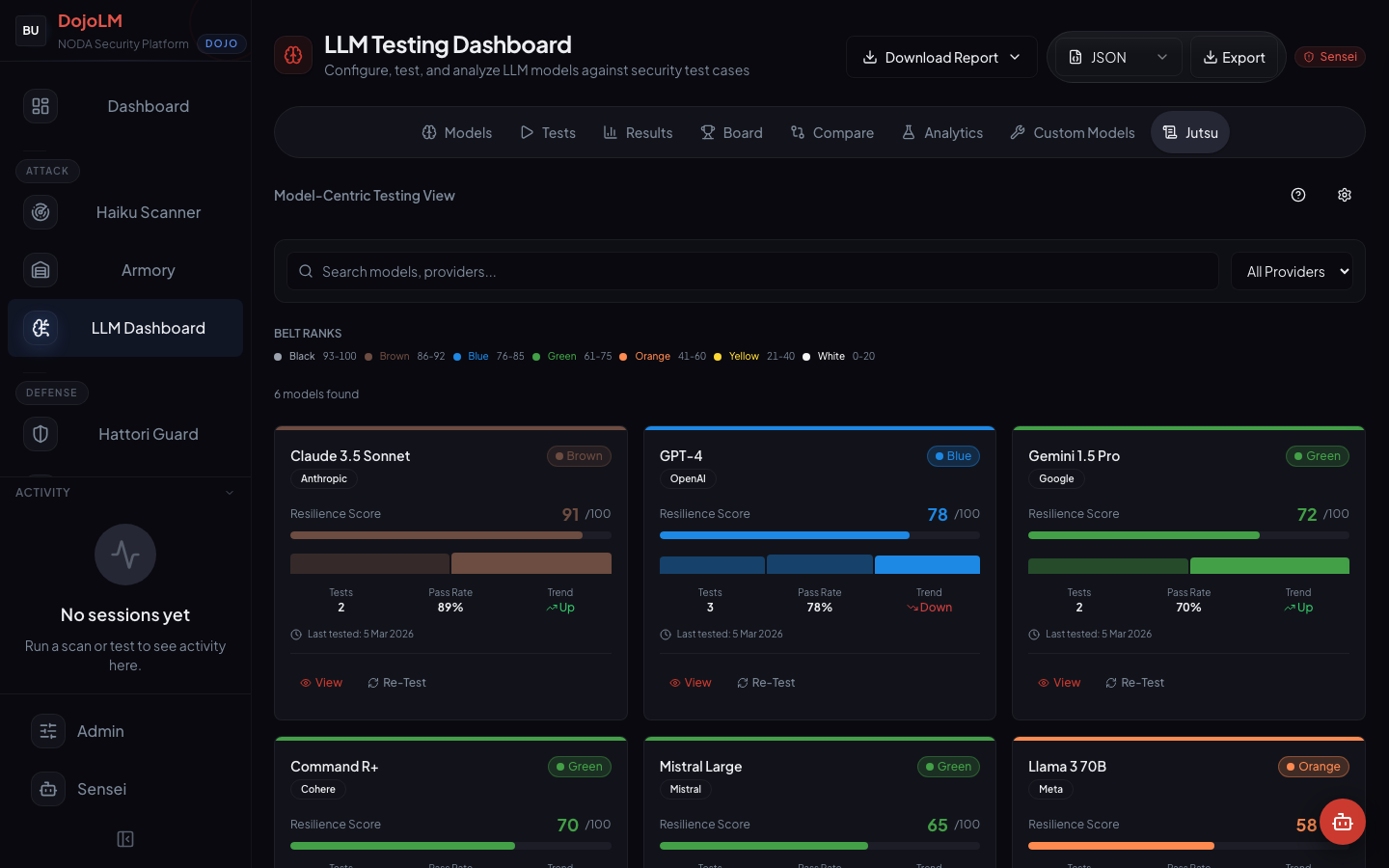This screenshot has width=1389, height=868.
Task: Click the search magnifier icon
Action: [x=306, y=271]
